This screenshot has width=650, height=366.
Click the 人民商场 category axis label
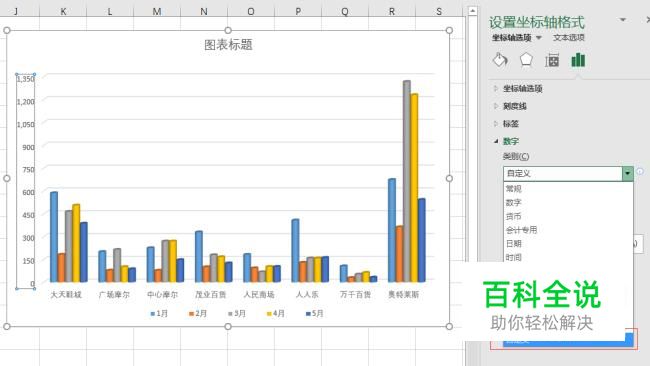259,295
